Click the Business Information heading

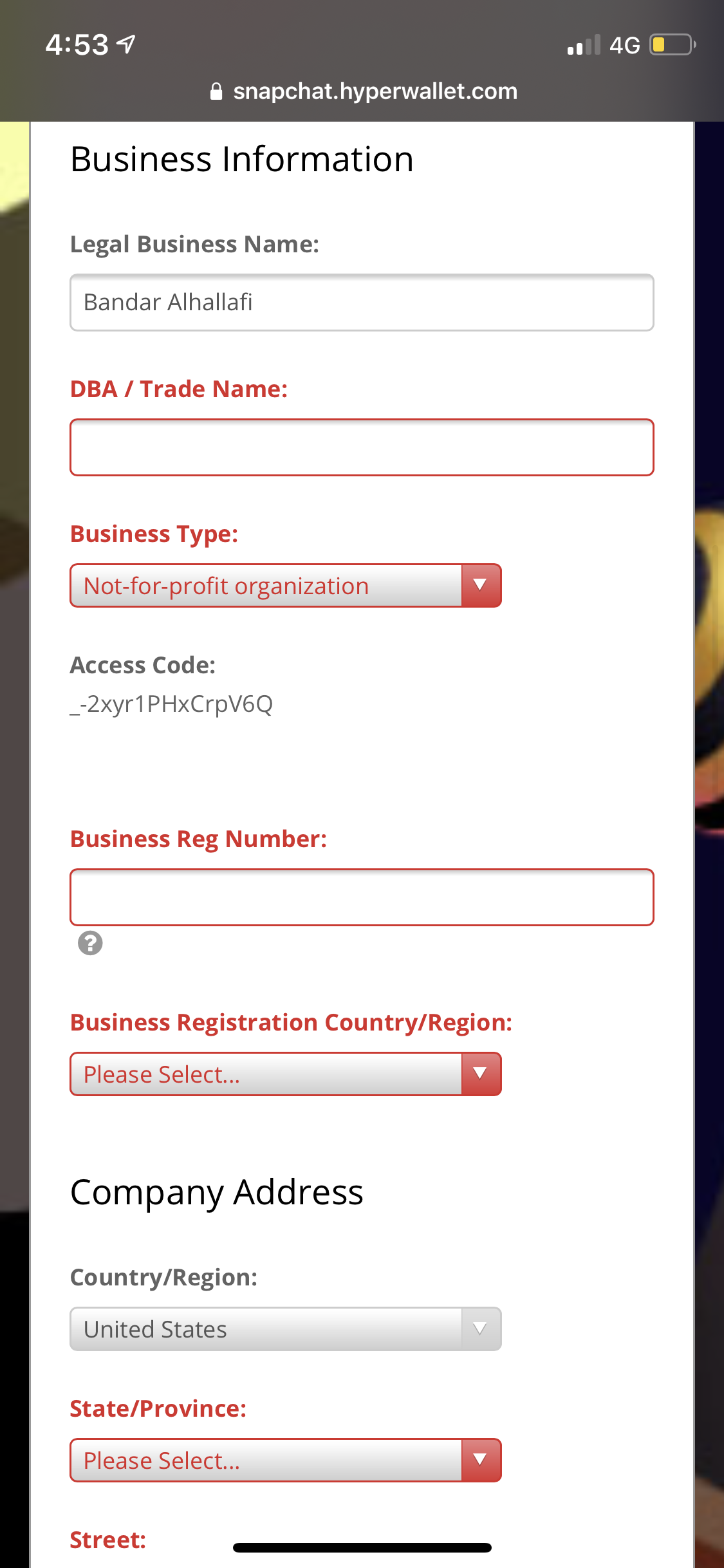(242, 159)
